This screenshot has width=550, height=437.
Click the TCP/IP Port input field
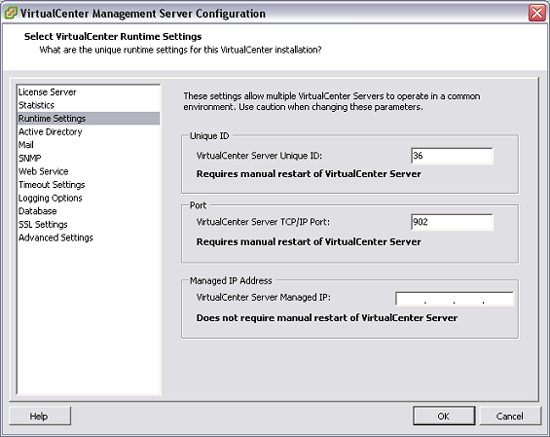[x=452, y=222]
